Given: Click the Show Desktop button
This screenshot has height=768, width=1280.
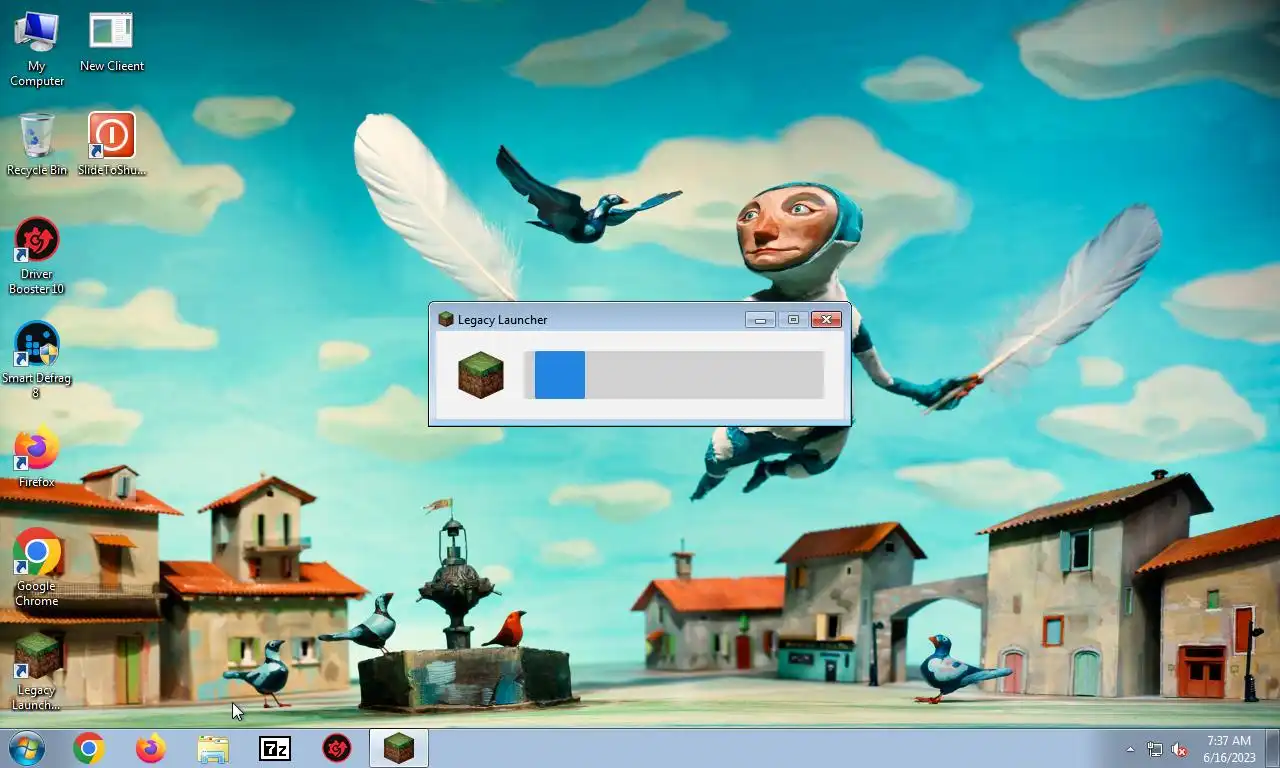Looking at the screenshot, I should [1272, 748].
